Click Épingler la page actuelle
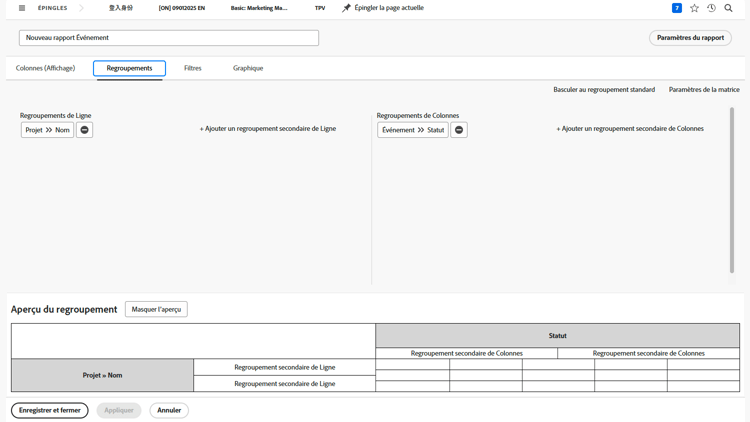Viewport: 750px width, 422px height. pos(389,8)
